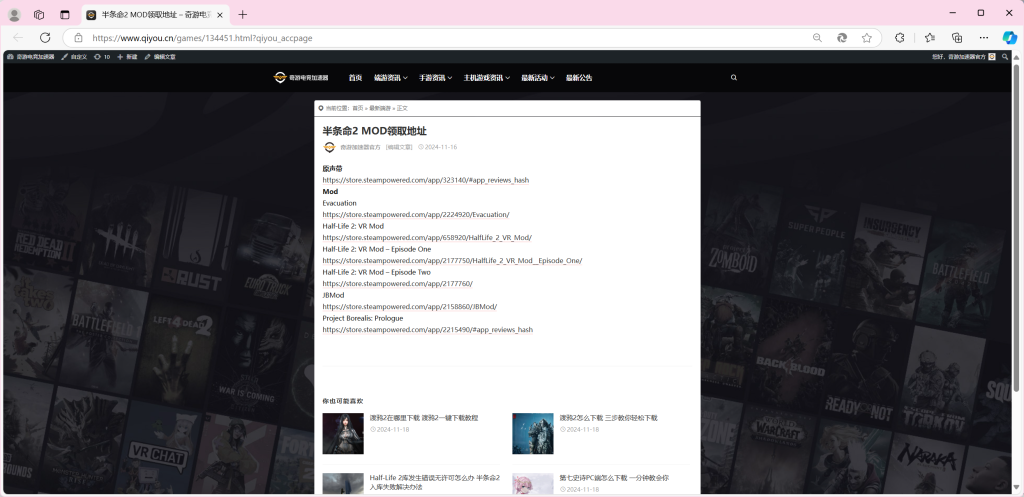The width and height of the screenshot is (1024, 497).
Task: Open the Half-Life 2库发生错误无许可 article link
Action: (435, 483)
